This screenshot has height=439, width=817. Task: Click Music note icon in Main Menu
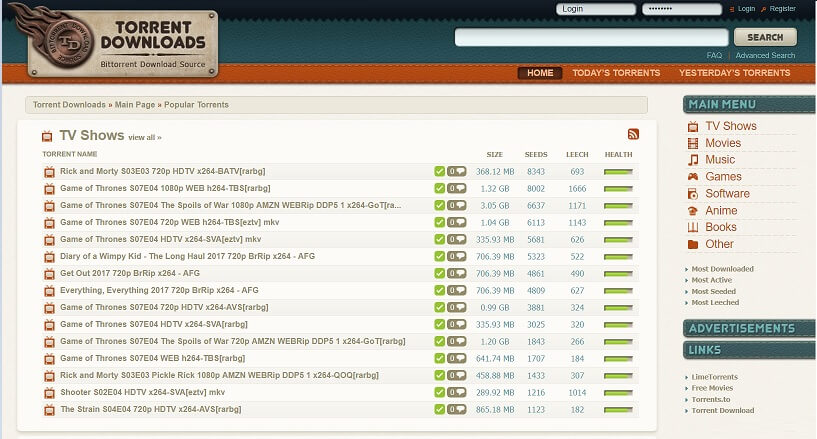pos(693,160)
